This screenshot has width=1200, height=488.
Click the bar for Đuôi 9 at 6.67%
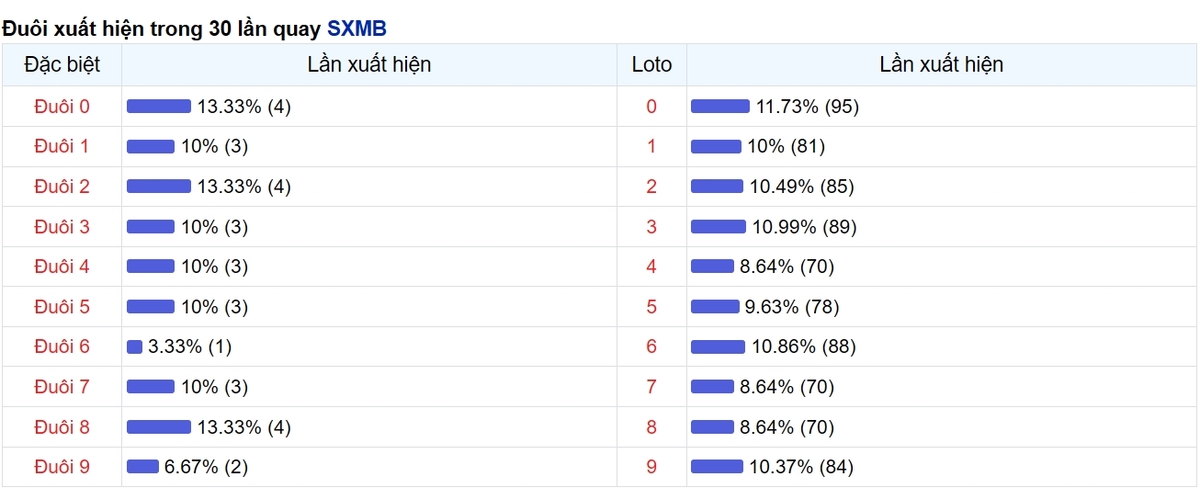tap(143, 467)
